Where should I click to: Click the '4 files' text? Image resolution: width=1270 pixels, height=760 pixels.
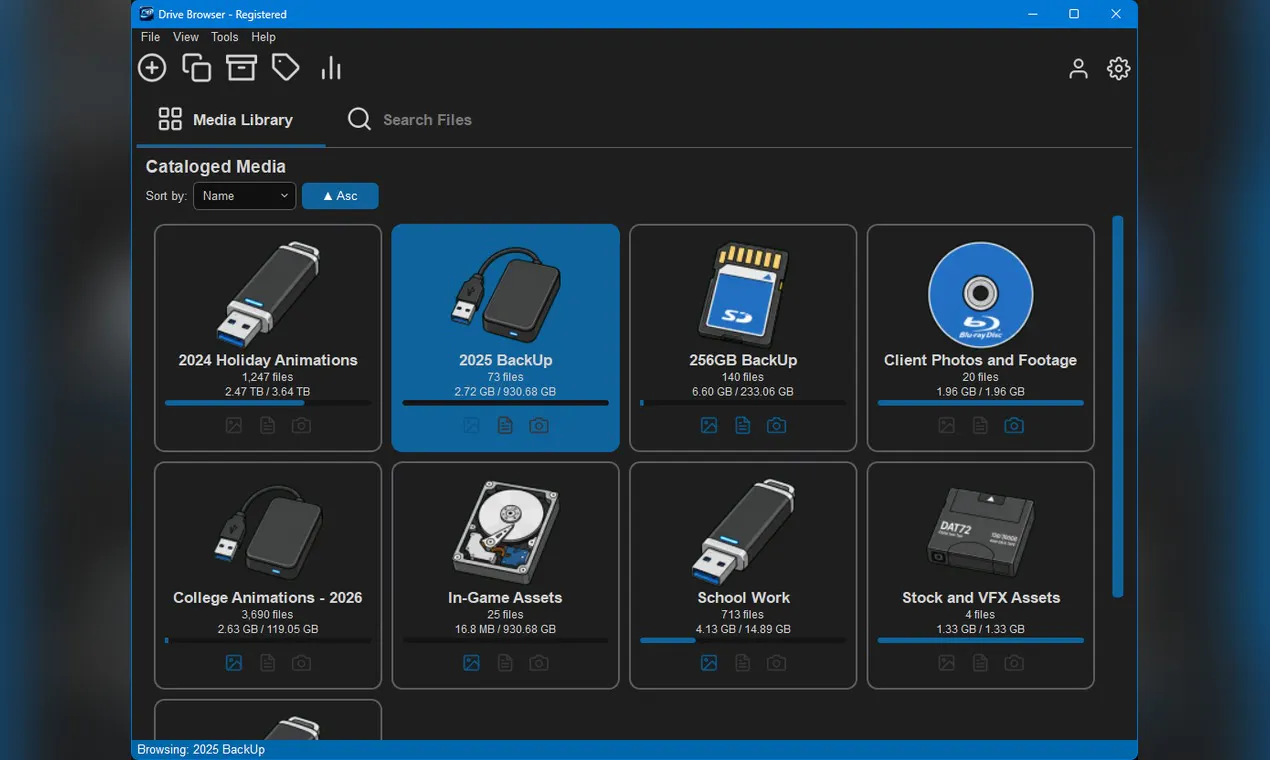[x=981, y=615]
